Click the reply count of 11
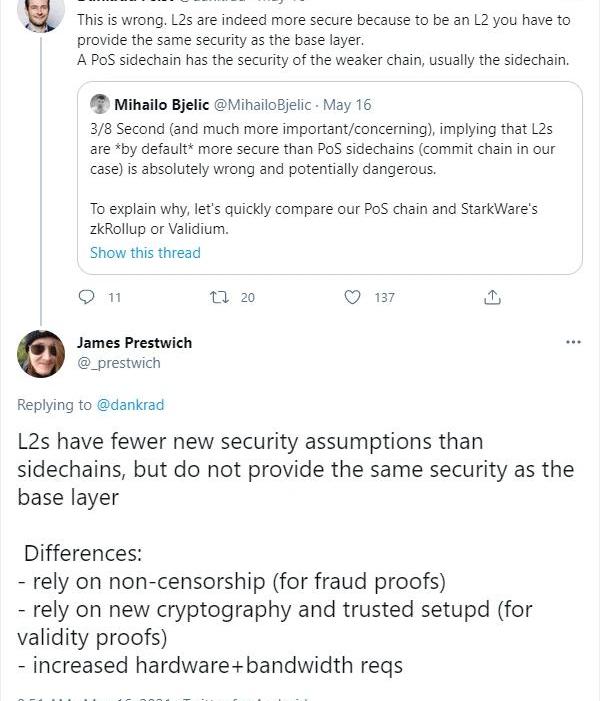Image resolution: width=601 pixels, height=701 pixels. tap(114, 297)
